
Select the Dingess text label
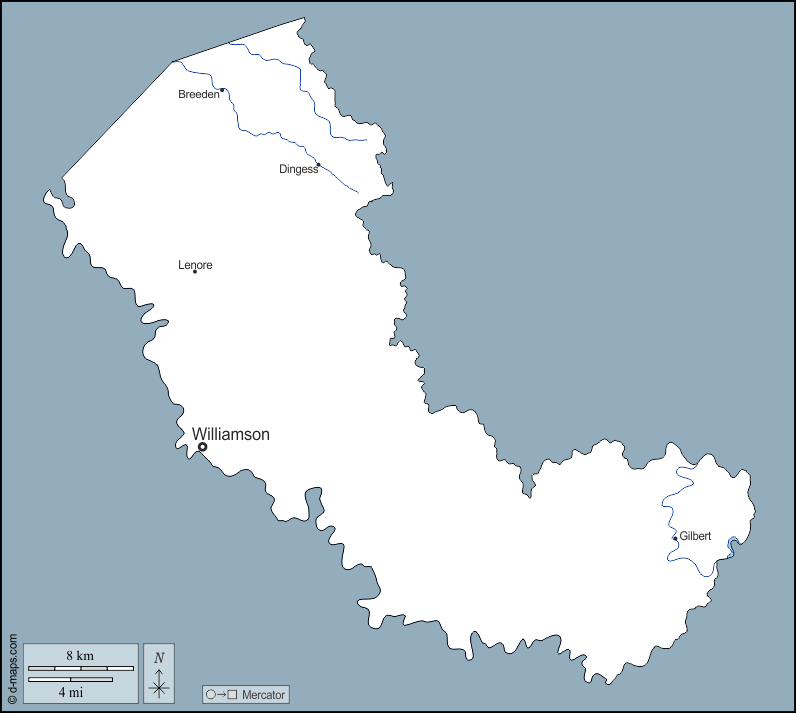tap(297, 169)
